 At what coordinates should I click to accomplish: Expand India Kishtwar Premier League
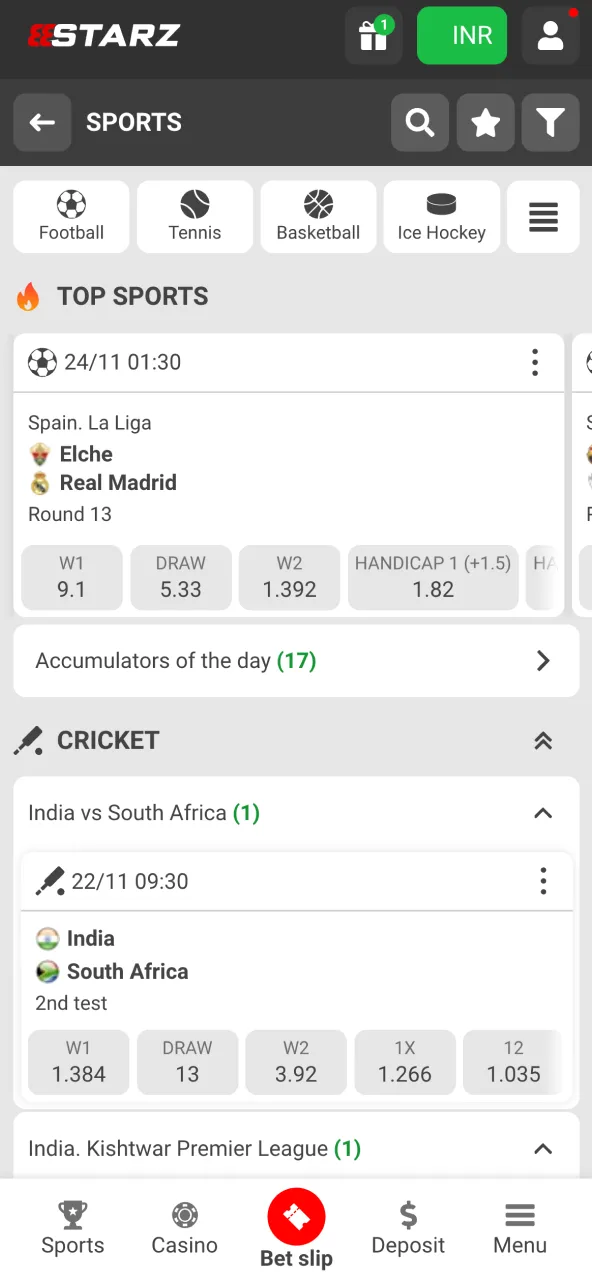543,1148
